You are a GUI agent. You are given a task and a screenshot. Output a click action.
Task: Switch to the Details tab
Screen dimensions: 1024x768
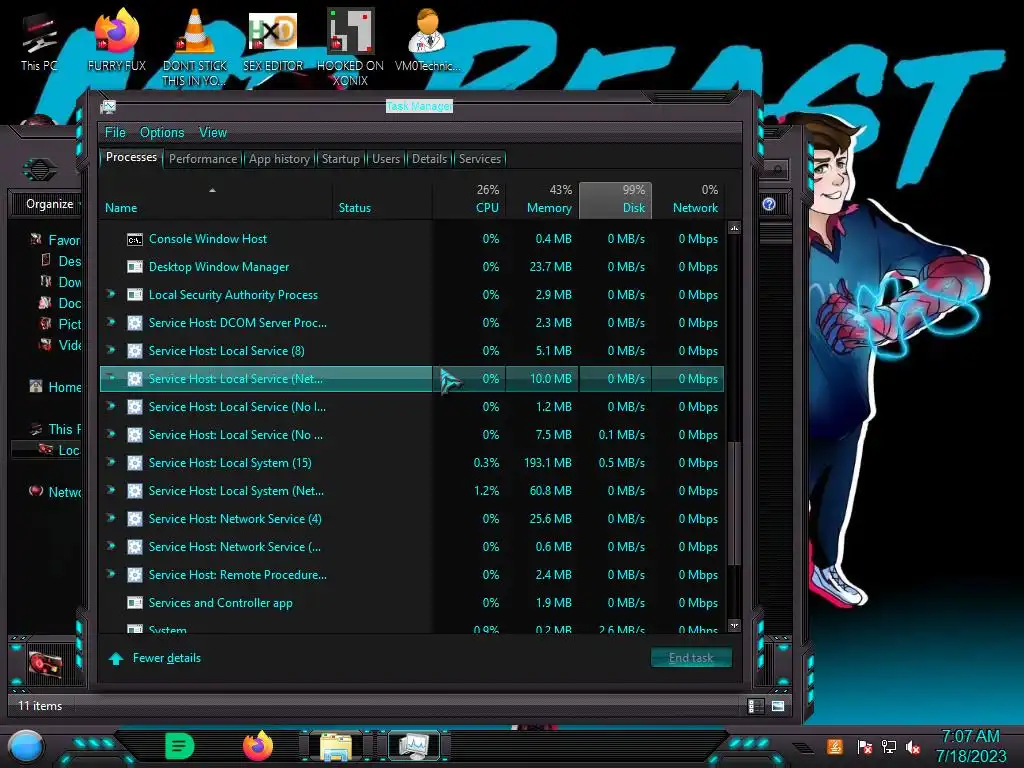429,159
